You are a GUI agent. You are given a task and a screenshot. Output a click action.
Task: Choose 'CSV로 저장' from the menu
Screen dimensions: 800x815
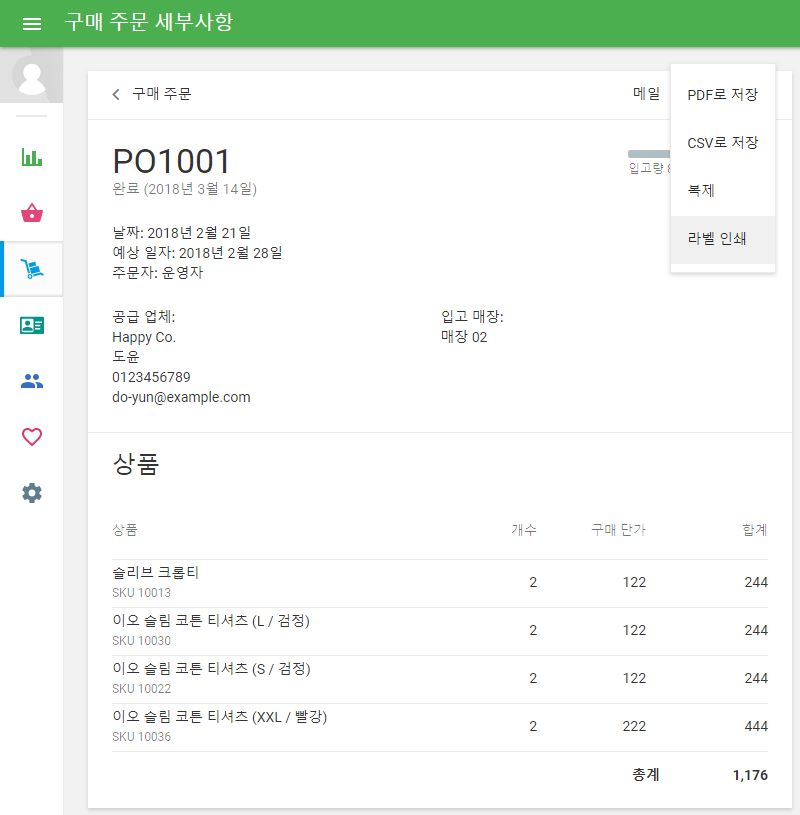(x=722, y=143)
